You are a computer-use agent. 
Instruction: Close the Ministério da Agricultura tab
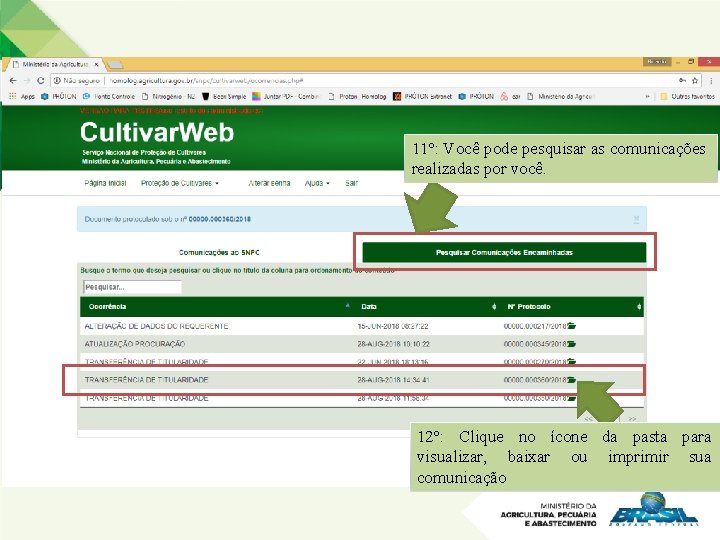point(96,64)
